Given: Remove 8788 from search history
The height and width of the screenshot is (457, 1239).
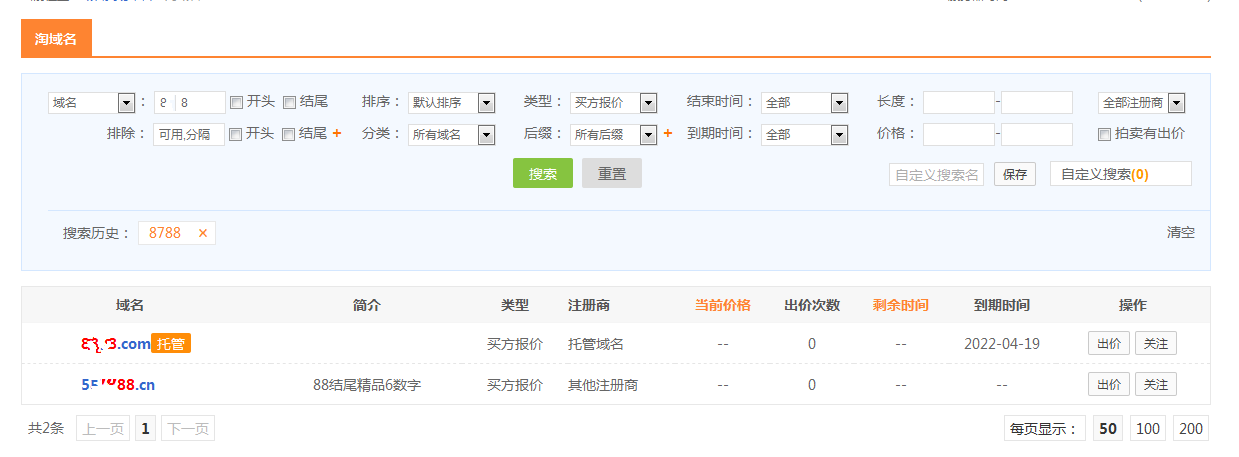Looking at the screenshot, I should (202, 233).
